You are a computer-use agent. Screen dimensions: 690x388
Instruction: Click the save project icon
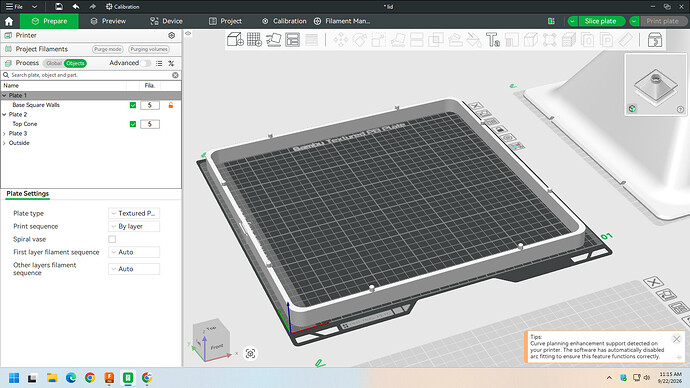point(59,7)
